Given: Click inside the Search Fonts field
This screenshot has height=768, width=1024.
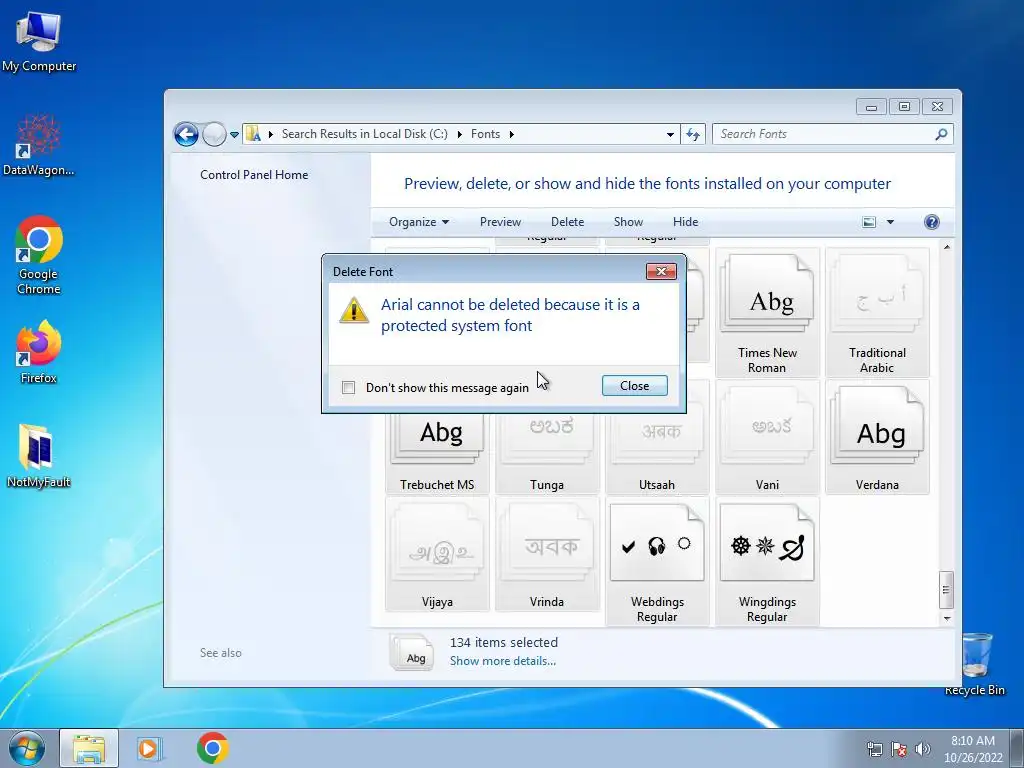Looking at the screenshot, I should tap(823, 134).
